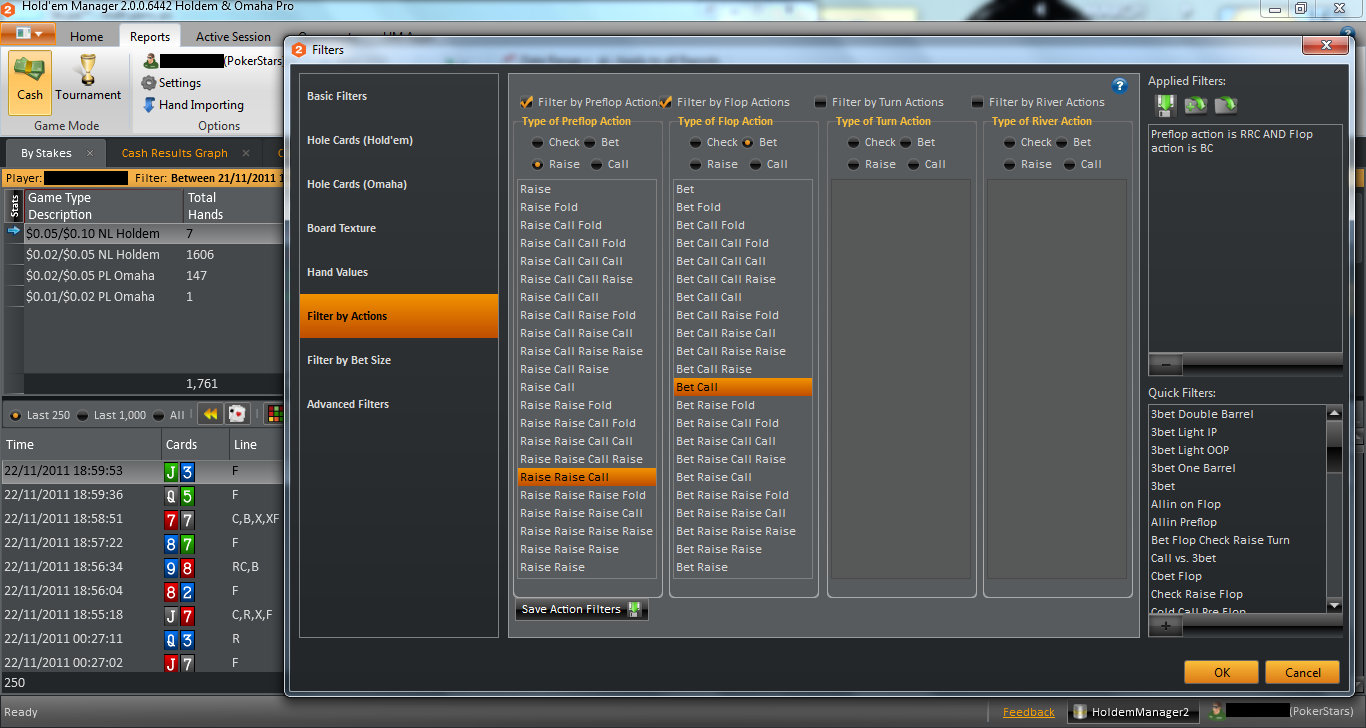The height and width of the screenshot is (728, 1366).
Task: Click the yellow rewind arrows icon
Action: pos(210,414)
